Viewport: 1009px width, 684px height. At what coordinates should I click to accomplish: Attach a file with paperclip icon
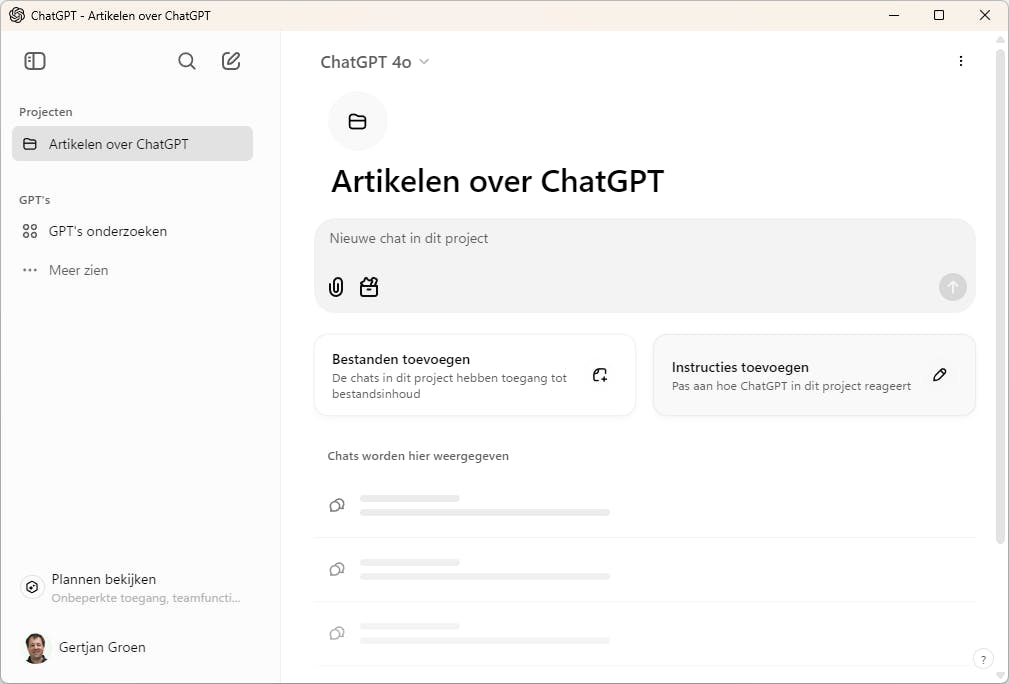click(336, 288)
